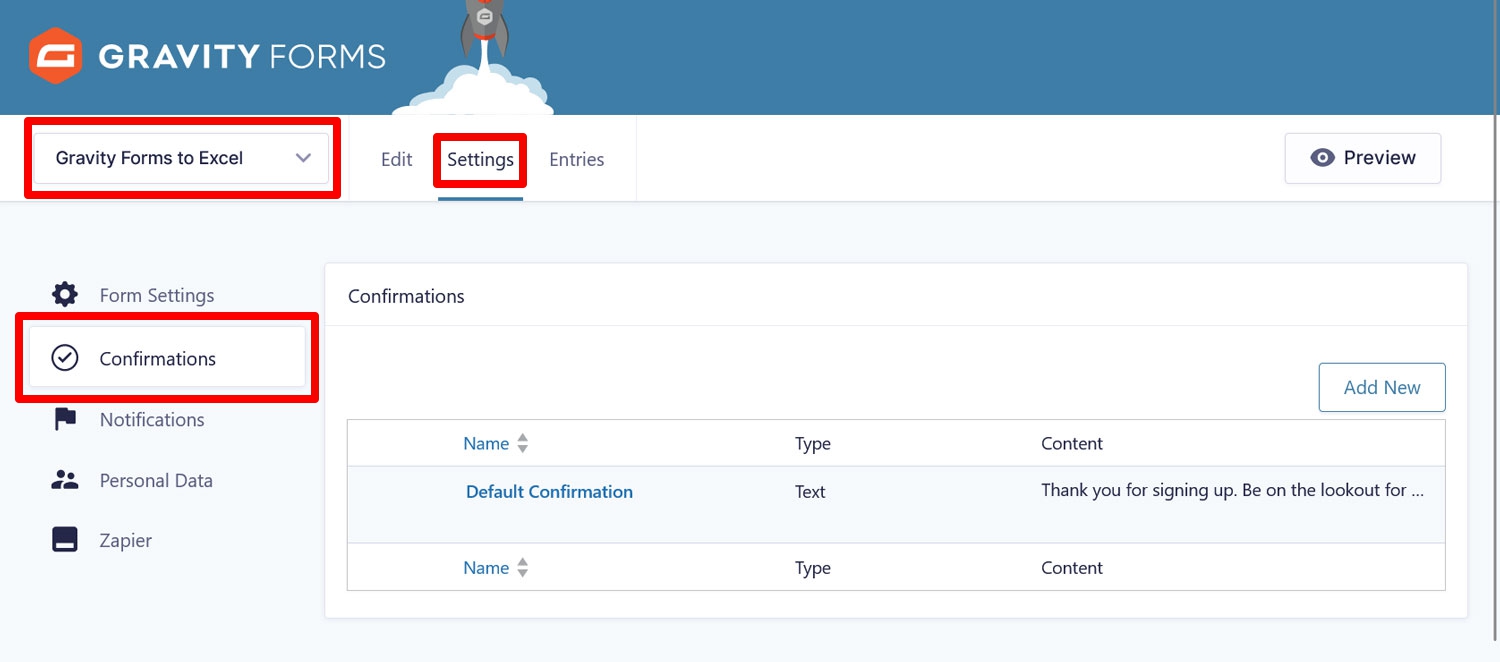
Task: Click the Preview button
Action: (x=1363, y=158)
